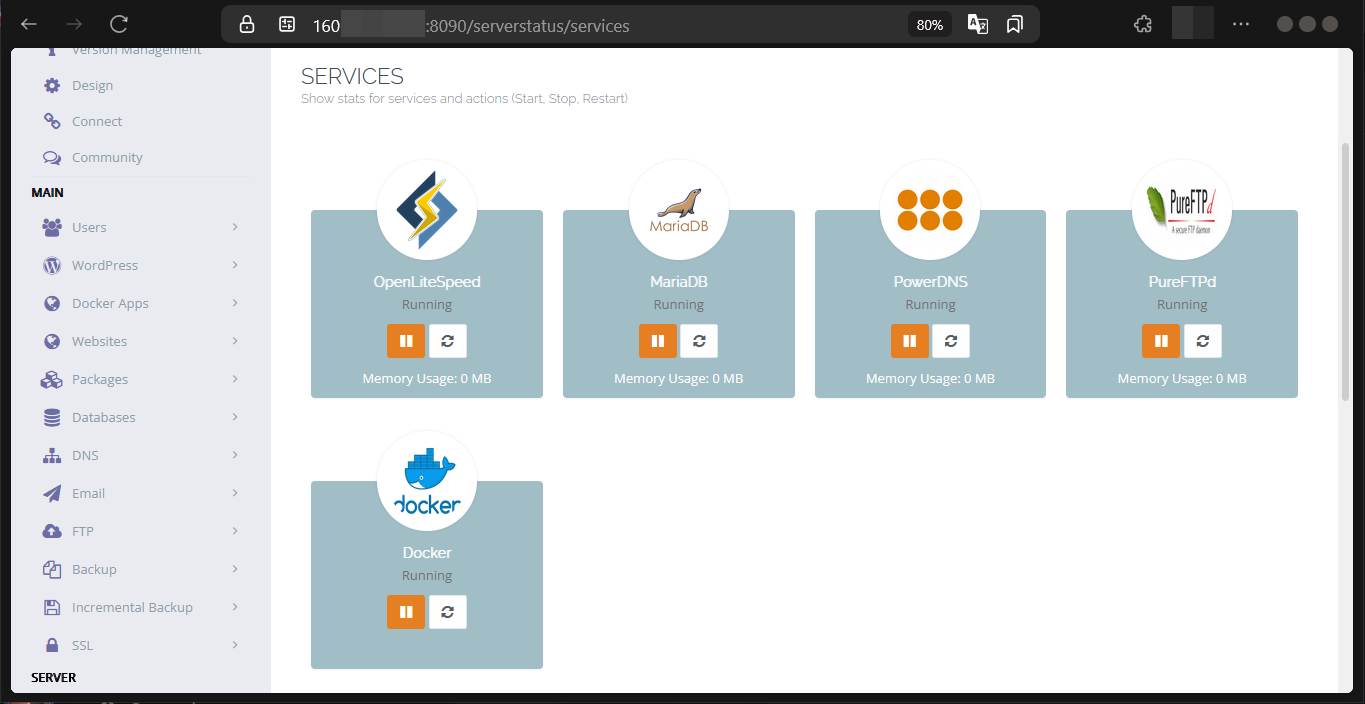Open the 80% zoom level indicator

pyautogui.click(x=930, y=25)
